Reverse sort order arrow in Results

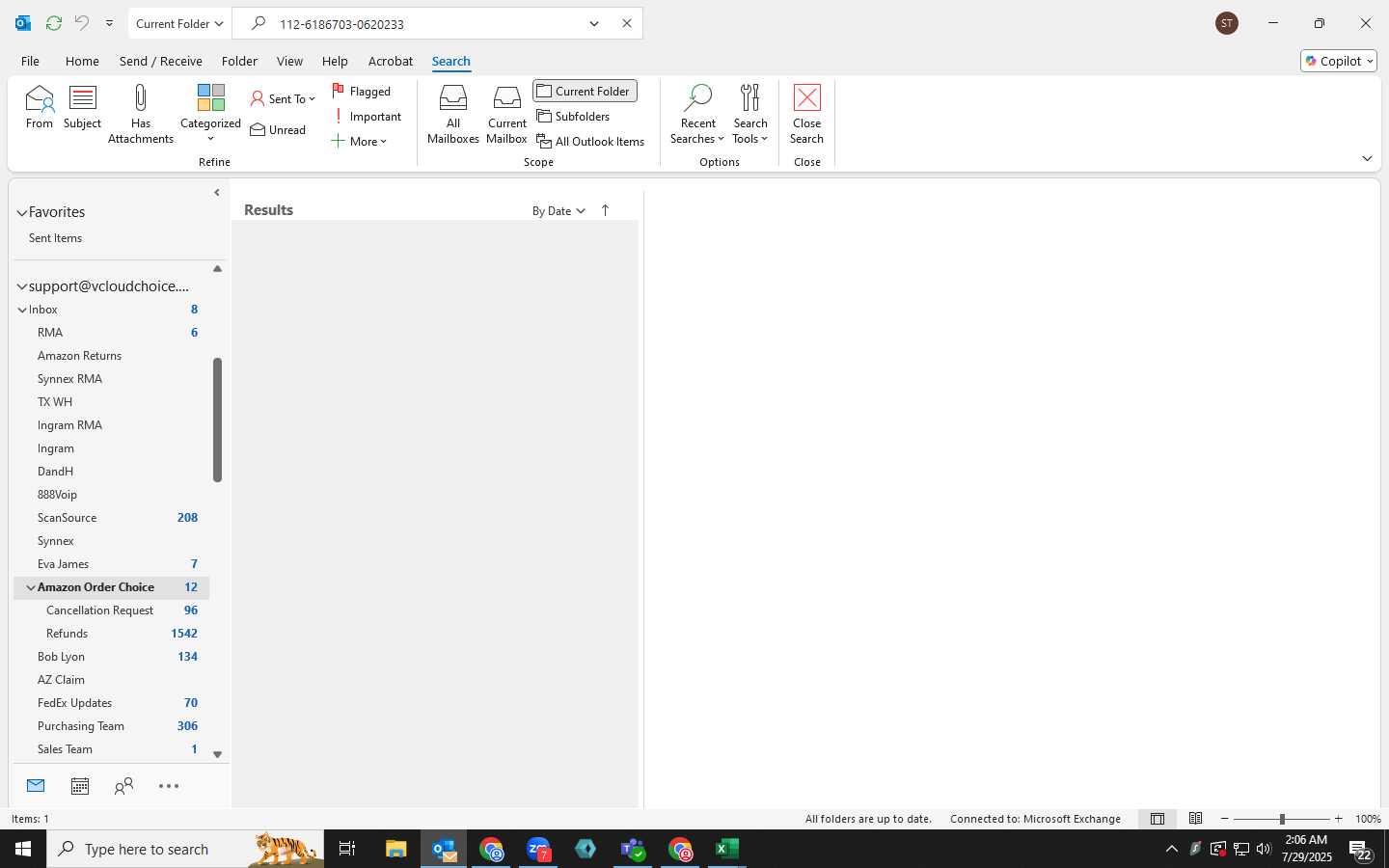[605, 210]
